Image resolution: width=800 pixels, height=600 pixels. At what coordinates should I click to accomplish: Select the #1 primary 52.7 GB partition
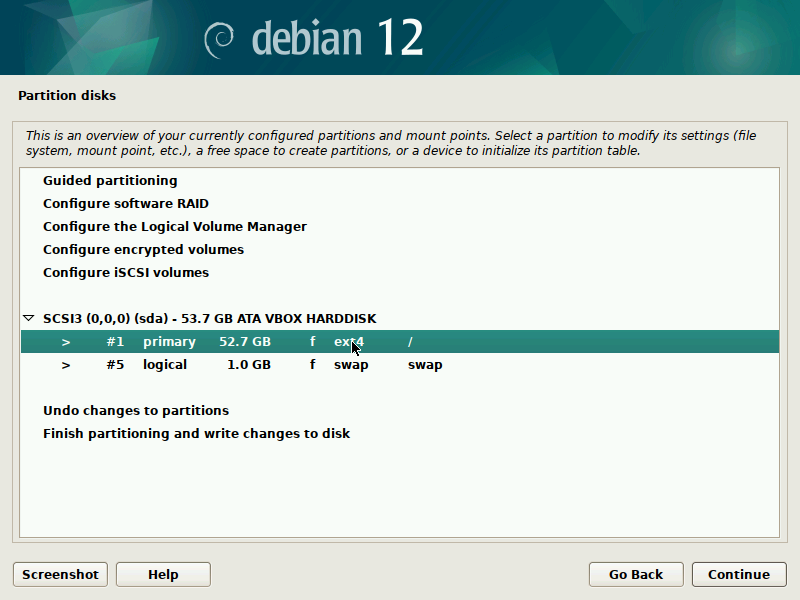tap(400, 341)
